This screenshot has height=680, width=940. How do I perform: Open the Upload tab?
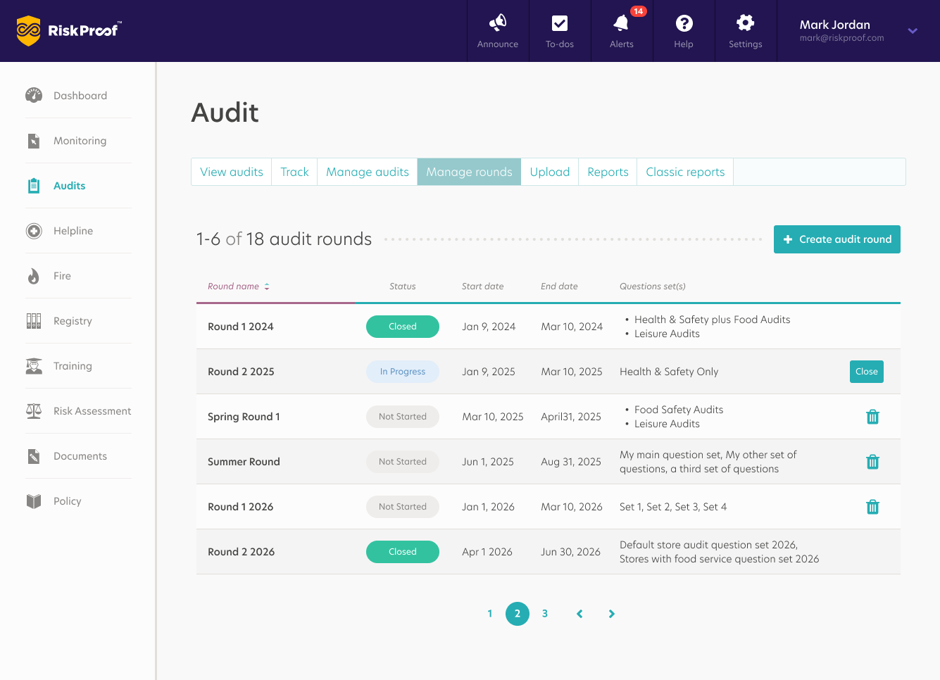point(550,172)
